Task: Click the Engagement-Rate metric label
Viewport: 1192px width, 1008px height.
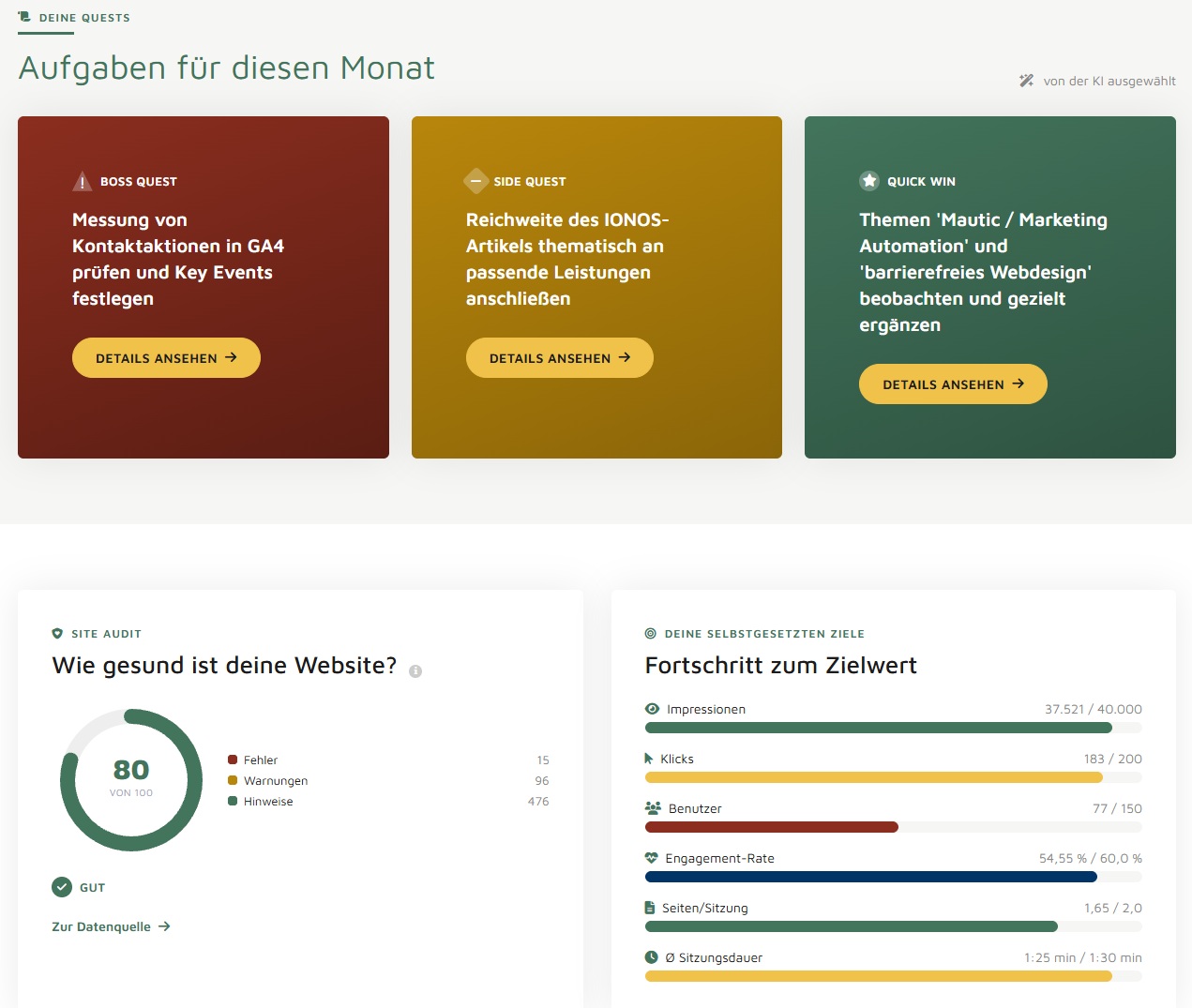Action: tap(720, 858)
